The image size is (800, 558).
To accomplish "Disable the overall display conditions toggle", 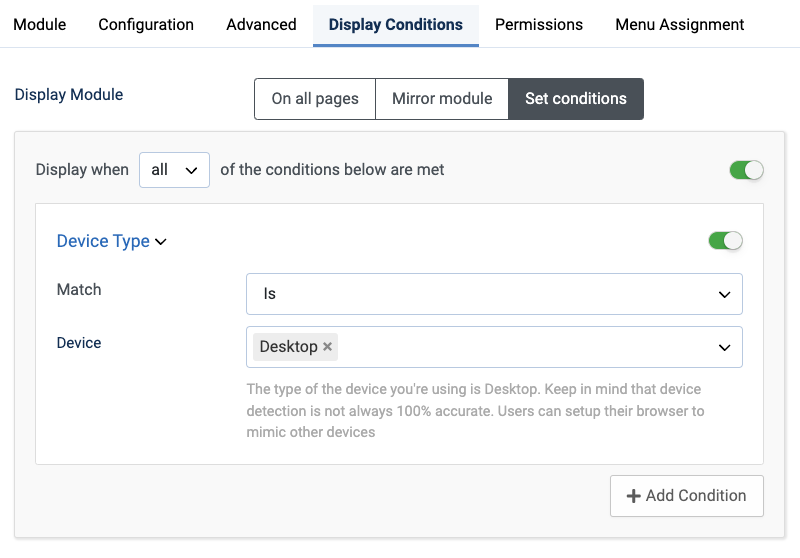I will (746, 170).
